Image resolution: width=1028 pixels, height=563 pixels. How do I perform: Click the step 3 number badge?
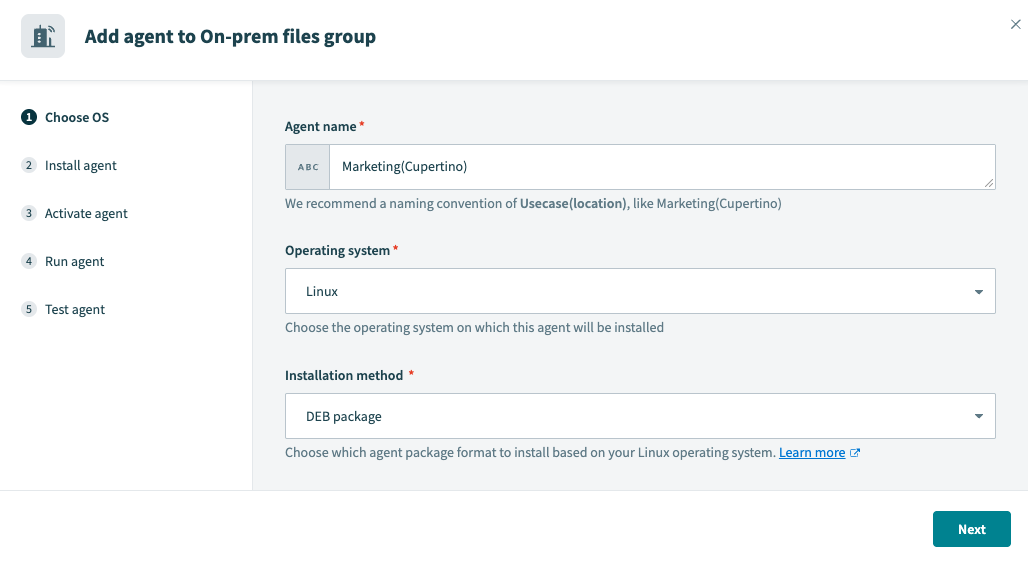pos(29,214)
